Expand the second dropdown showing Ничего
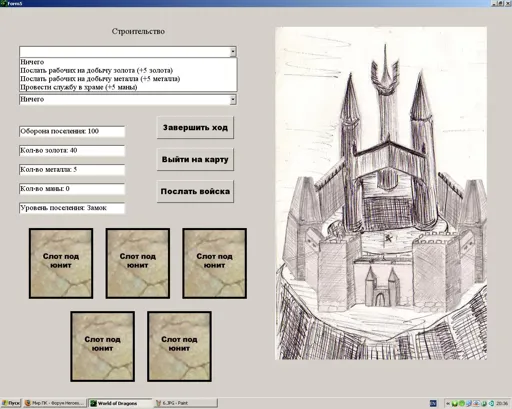 coord(233,99)
